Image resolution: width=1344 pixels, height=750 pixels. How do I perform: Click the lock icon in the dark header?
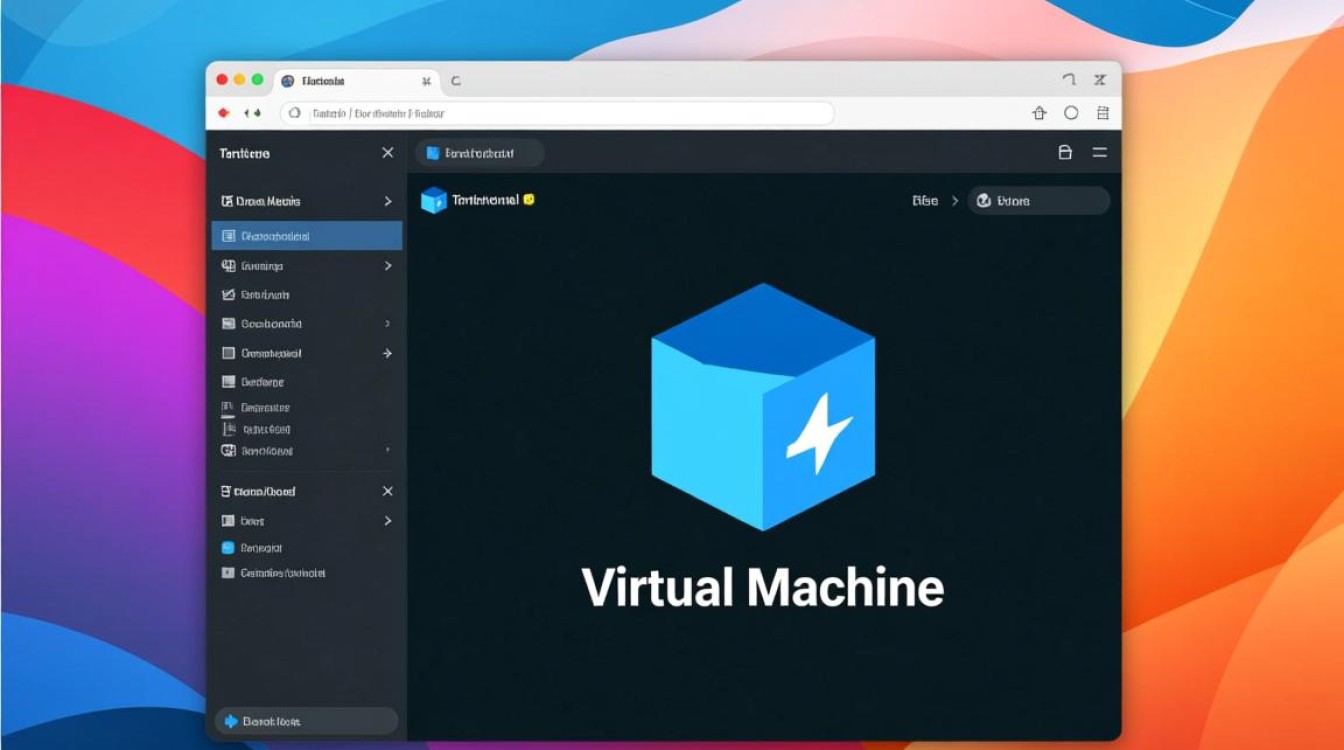click(x=1065, y=152)
